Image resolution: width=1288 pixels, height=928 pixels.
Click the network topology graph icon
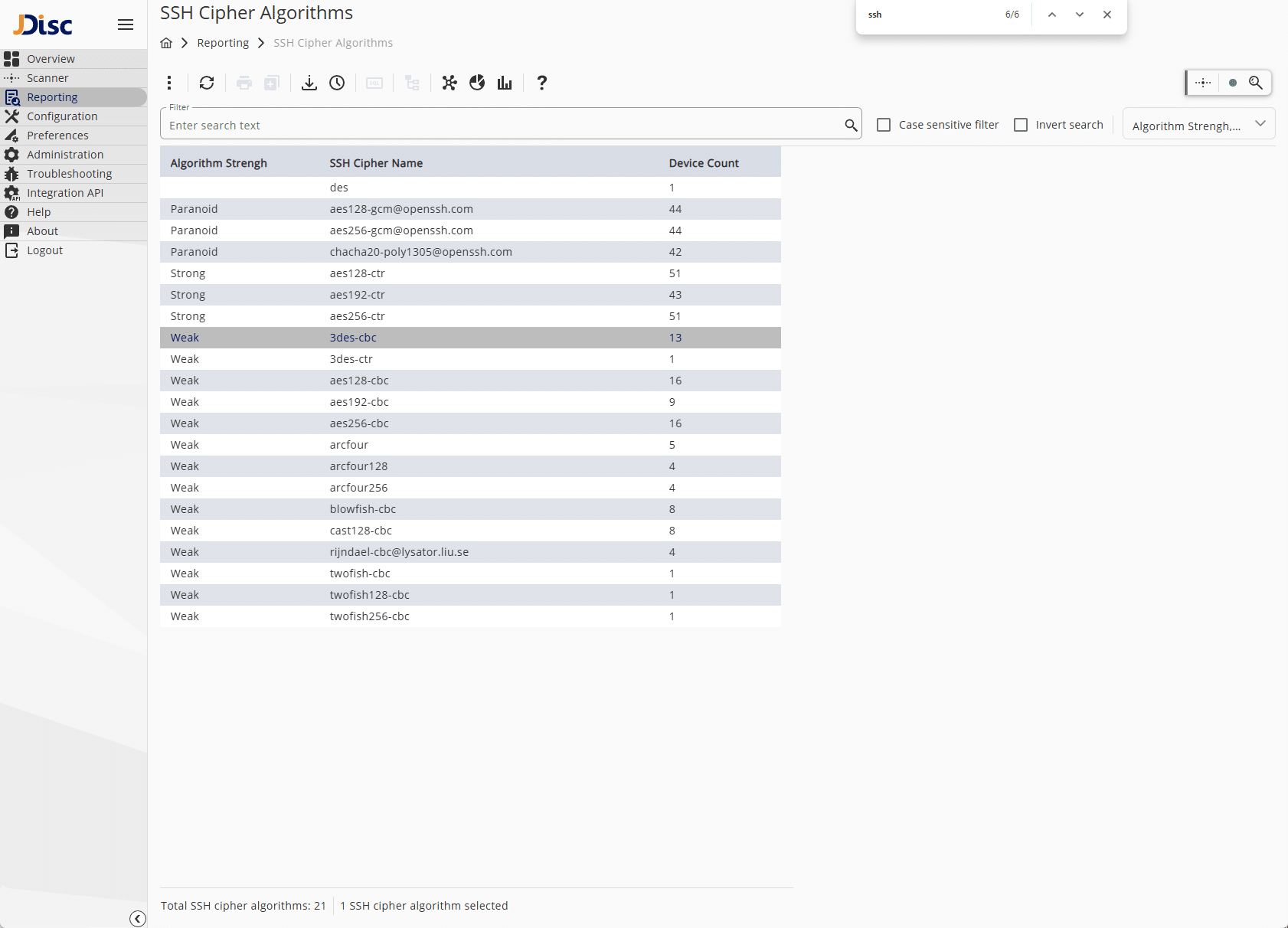pyautogui.click(x=449, y=83)
